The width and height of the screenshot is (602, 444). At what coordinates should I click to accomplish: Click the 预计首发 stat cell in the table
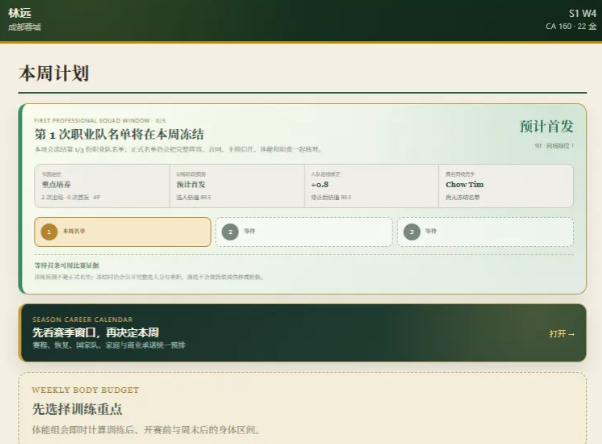coord(237,186)
